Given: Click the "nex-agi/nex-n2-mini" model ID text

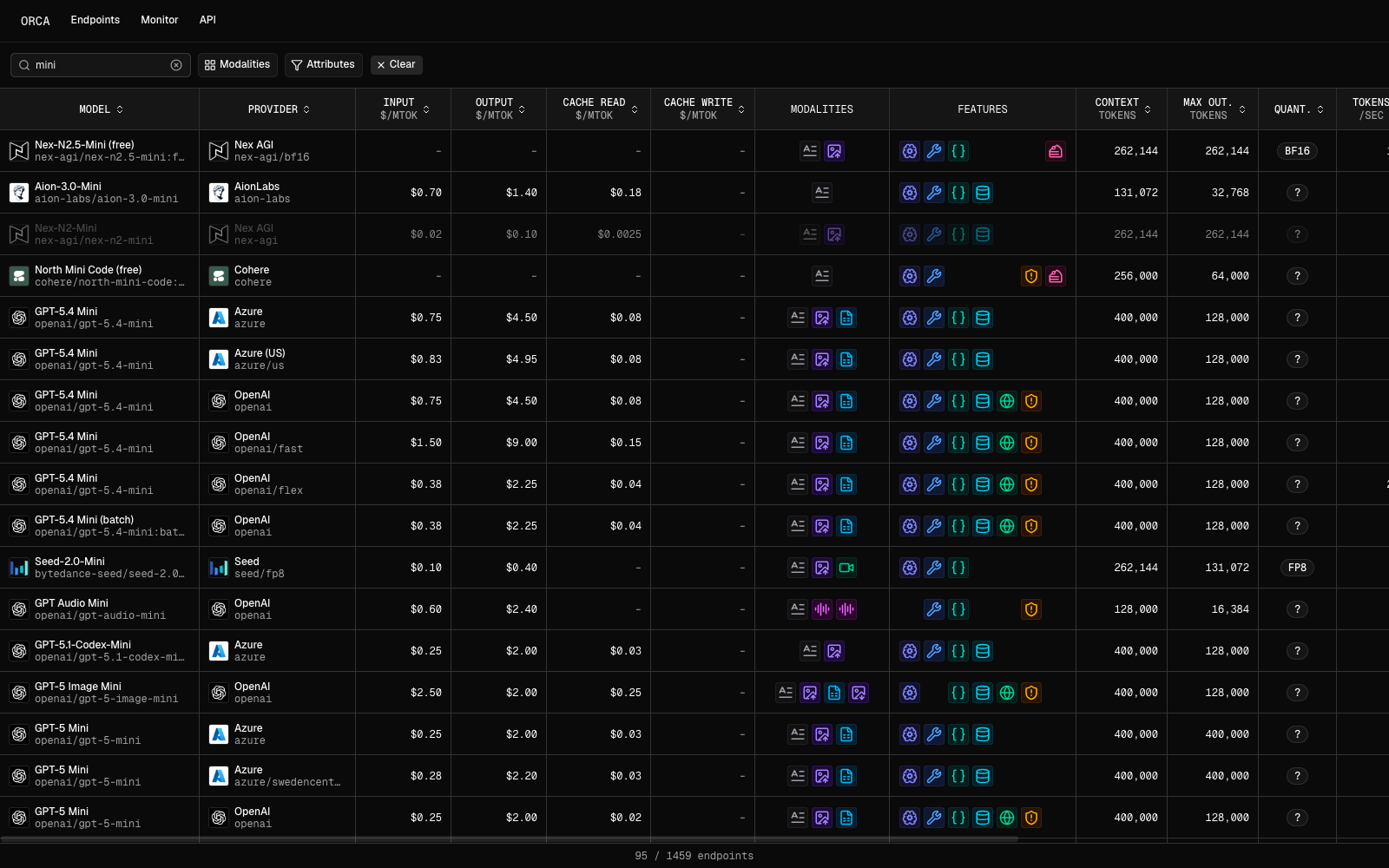Looking at the screenshot, I should (x=94, y=240).
